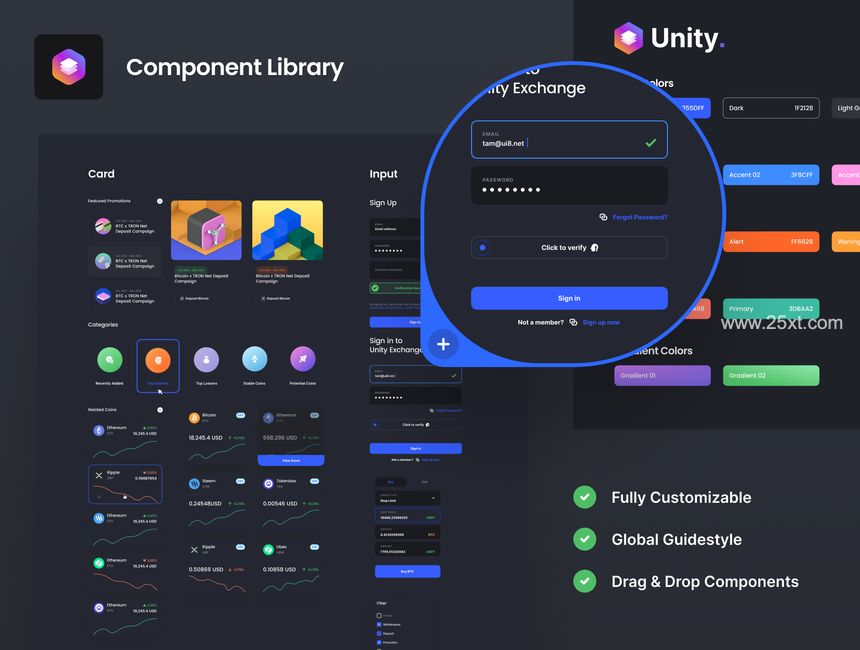The width and height of the screenshot is (860, 650).
Task: Focus the magnified Email input field
Action: (x=569, y=139)
